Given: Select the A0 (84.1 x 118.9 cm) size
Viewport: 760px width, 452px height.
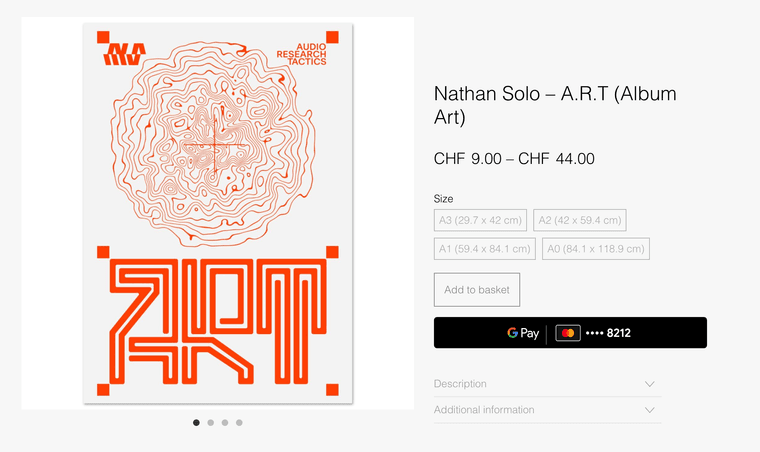Looking at the screenshot, I should (596, 249).
